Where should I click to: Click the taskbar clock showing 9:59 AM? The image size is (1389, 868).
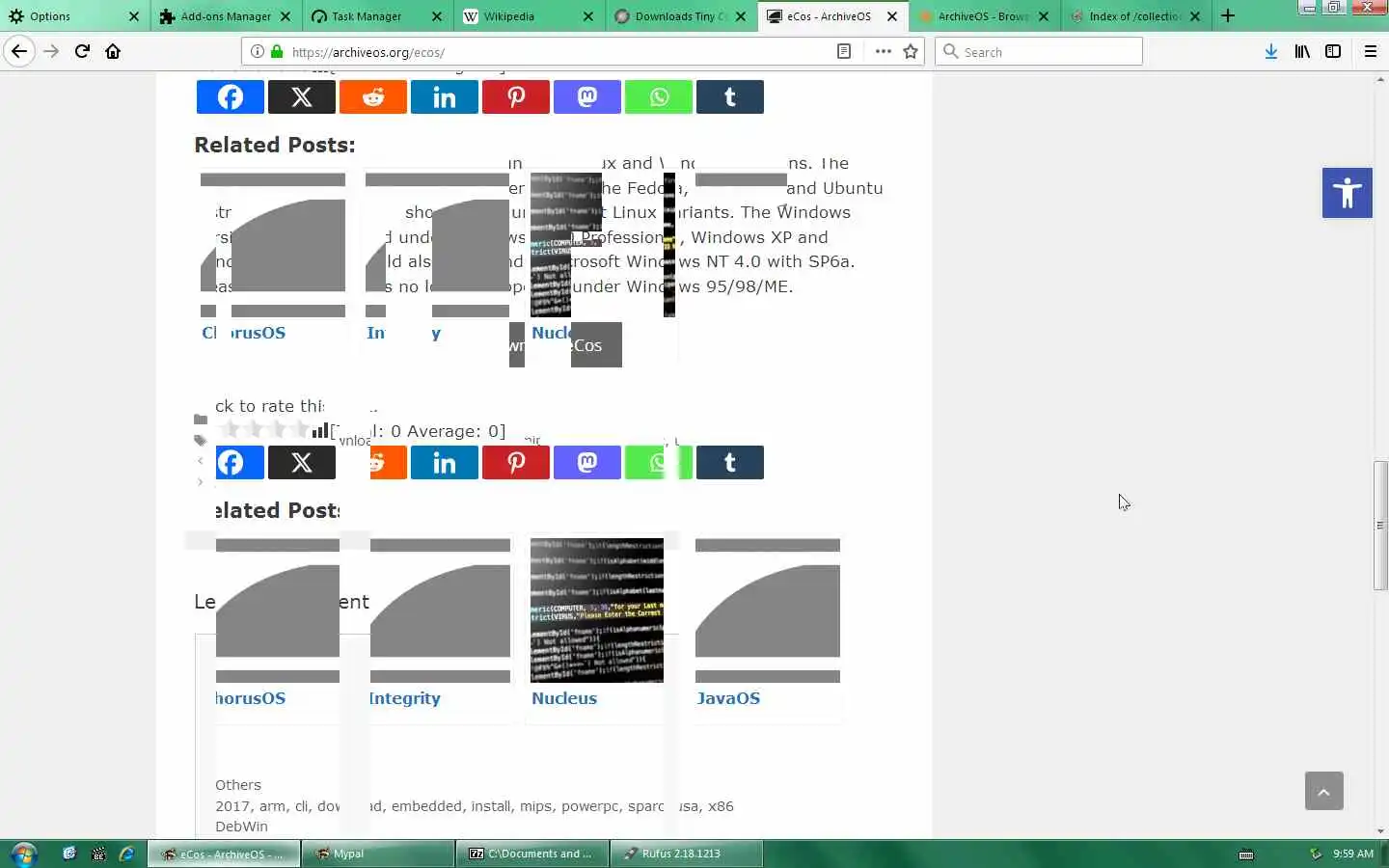(x=1353, y=854)
